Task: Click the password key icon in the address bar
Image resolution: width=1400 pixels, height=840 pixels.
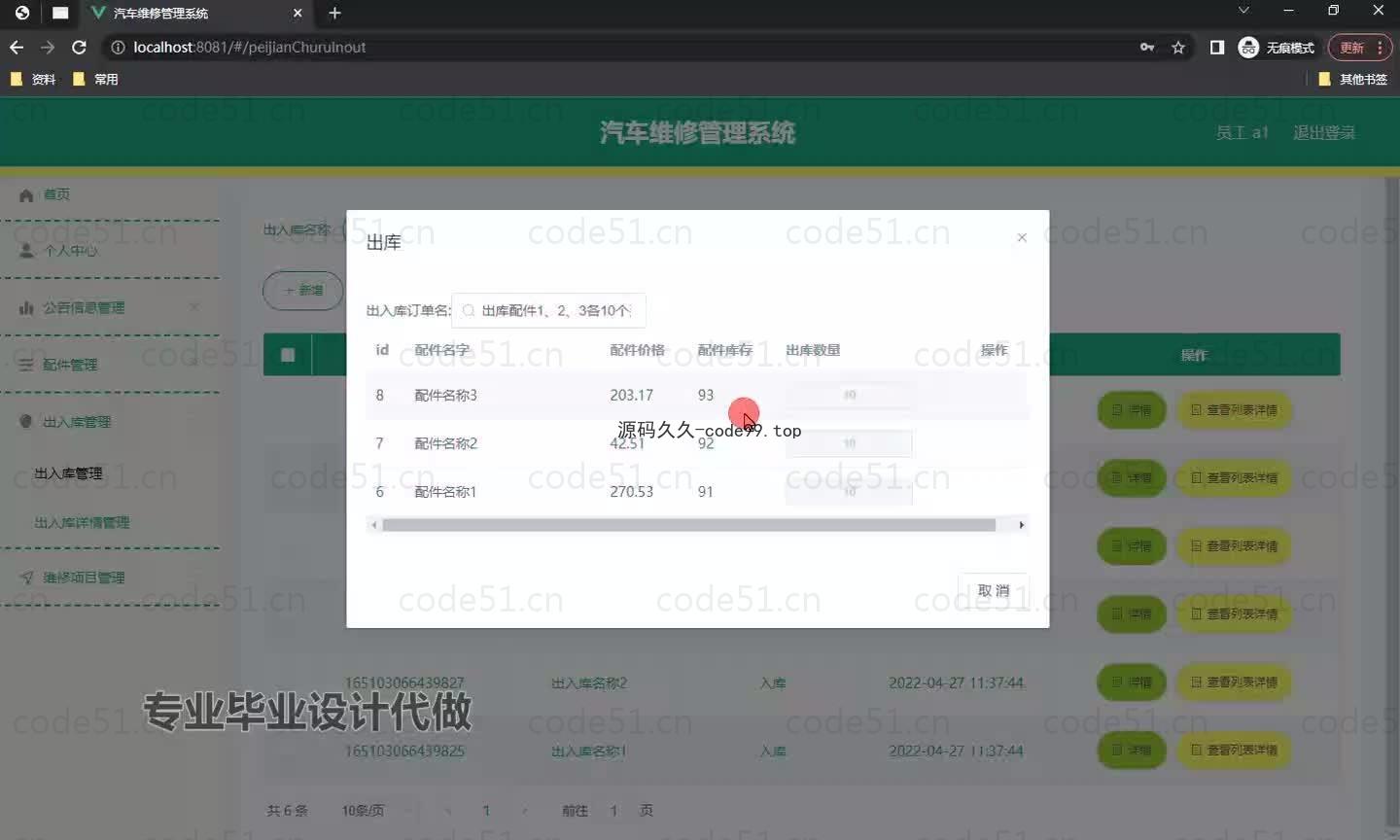Action: coord(1147,48)
